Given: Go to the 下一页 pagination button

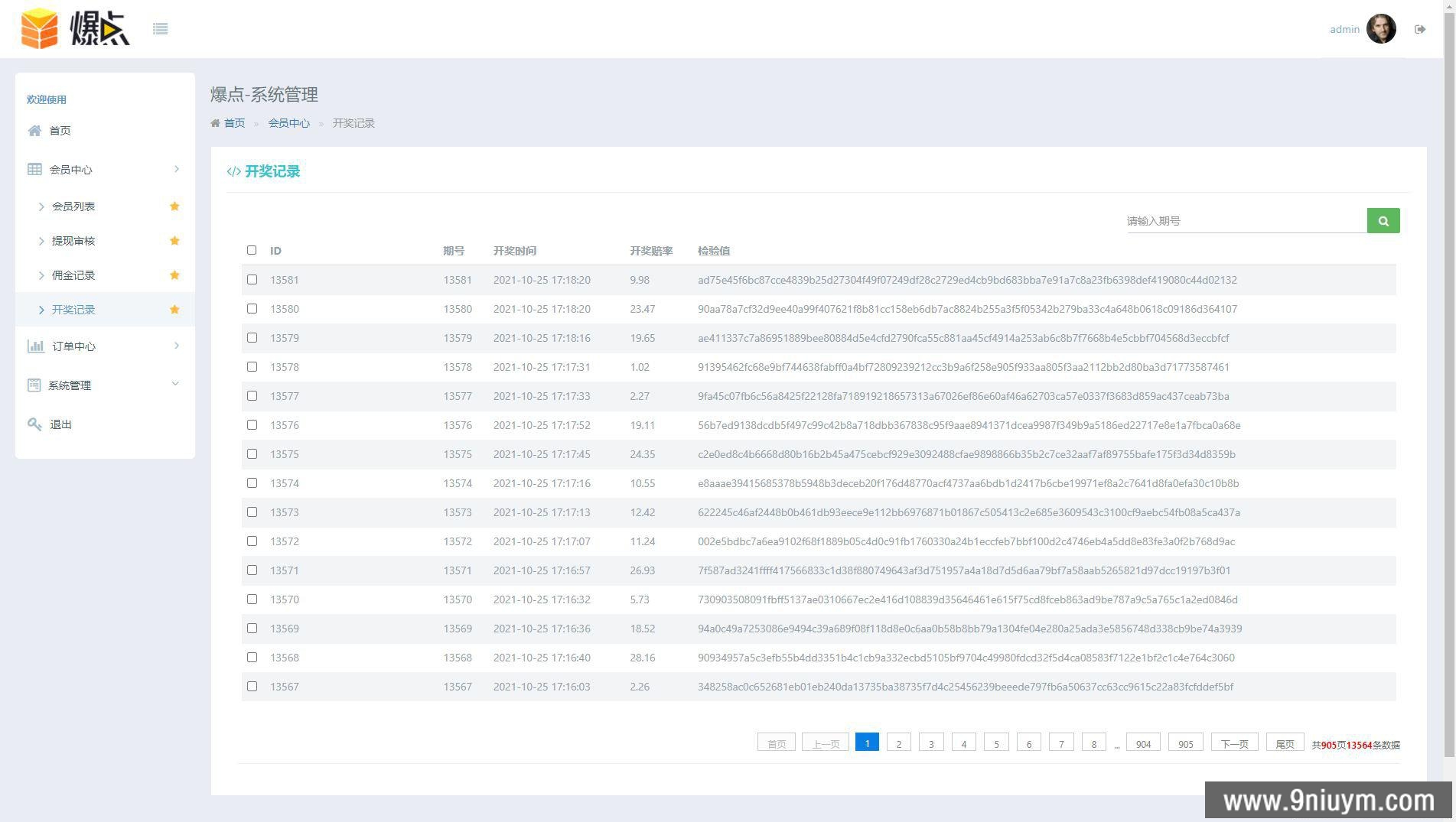Looking at the screenshot, I should pyautogui.click(x=1233, y=744).
